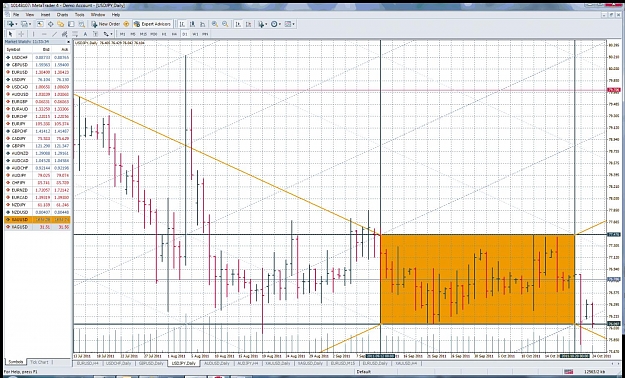This screenshot has width=625, height=378.
Task: Select USDCHF in Market Watch
Action: point(37,57)
